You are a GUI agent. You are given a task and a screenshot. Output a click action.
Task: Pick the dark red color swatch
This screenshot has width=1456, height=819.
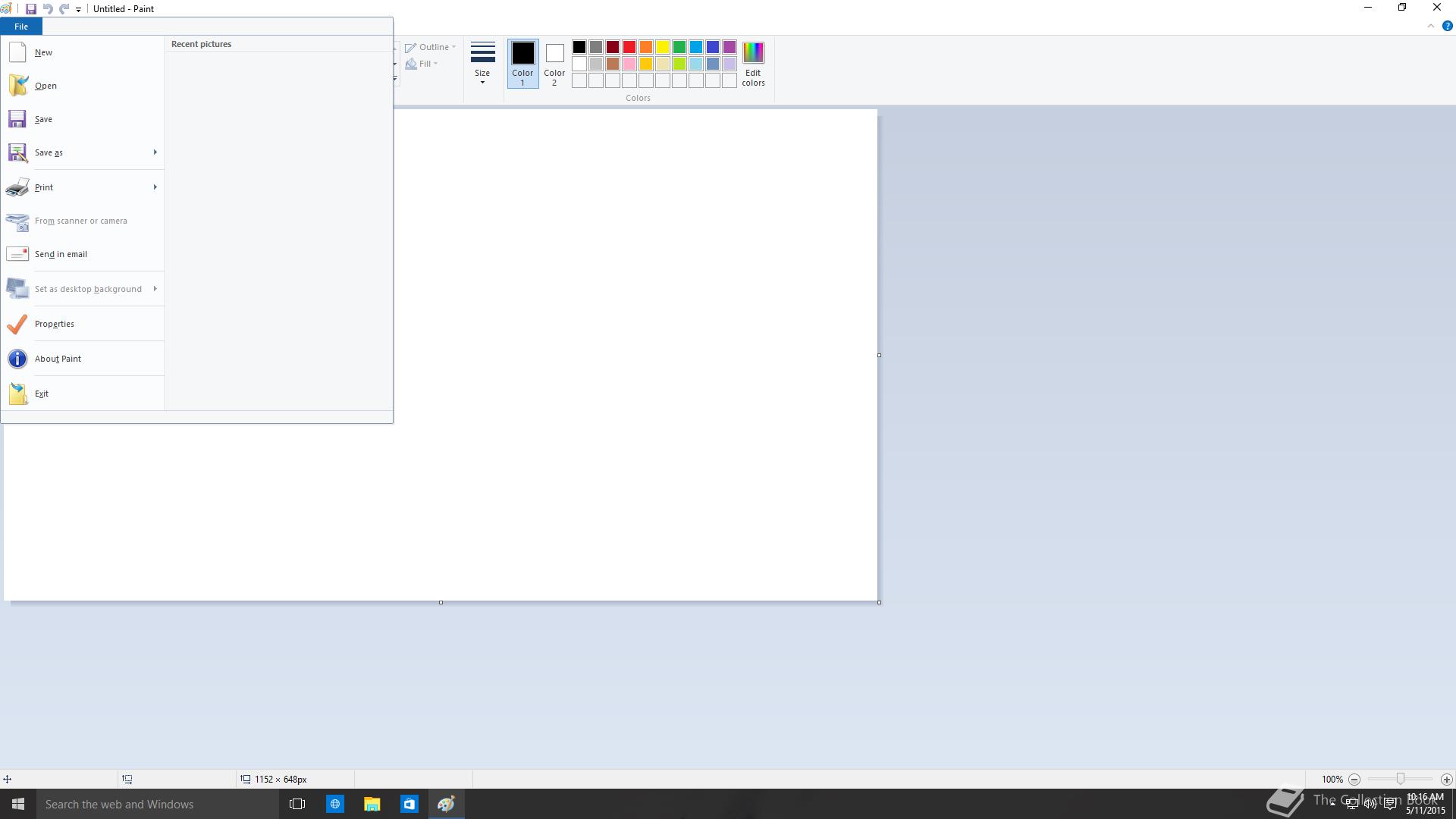(x=613, y=47)
